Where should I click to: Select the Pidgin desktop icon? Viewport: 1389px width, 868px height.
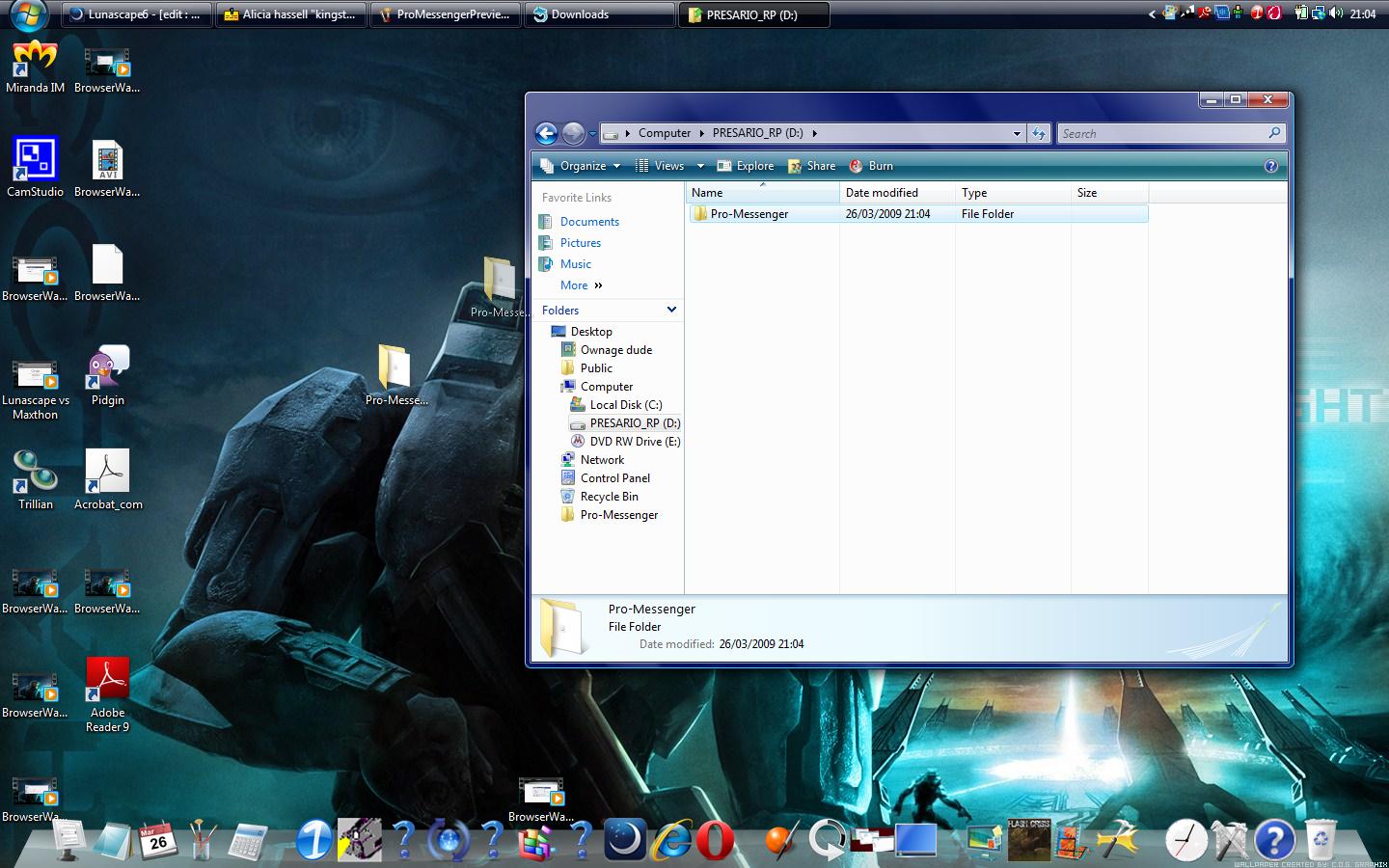[x=108, y=376]
